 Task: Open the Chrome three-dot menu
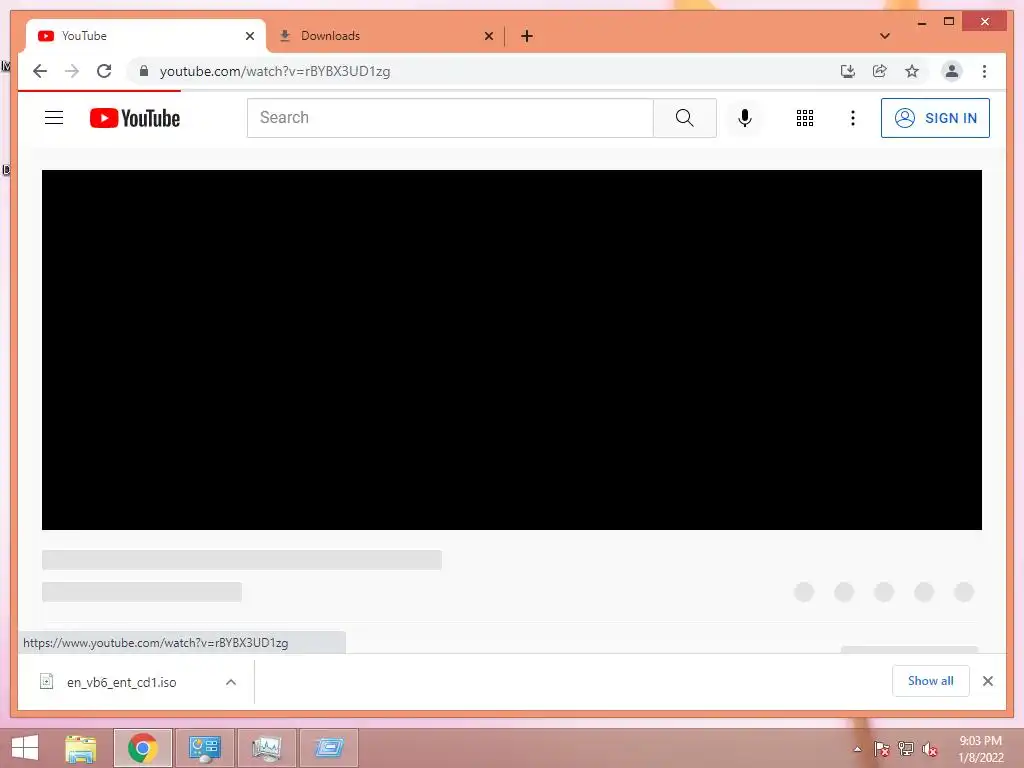coord(984,71)
